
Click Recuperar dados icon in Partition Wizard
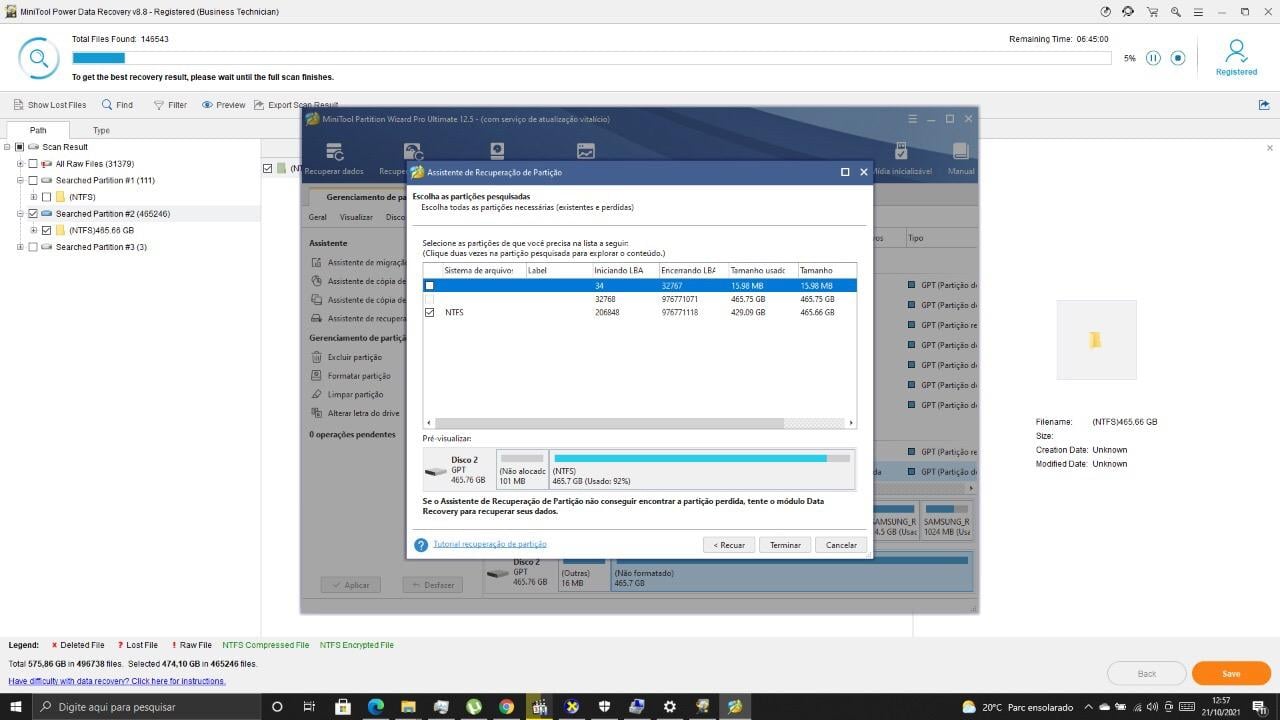click(x=335, y=158)
